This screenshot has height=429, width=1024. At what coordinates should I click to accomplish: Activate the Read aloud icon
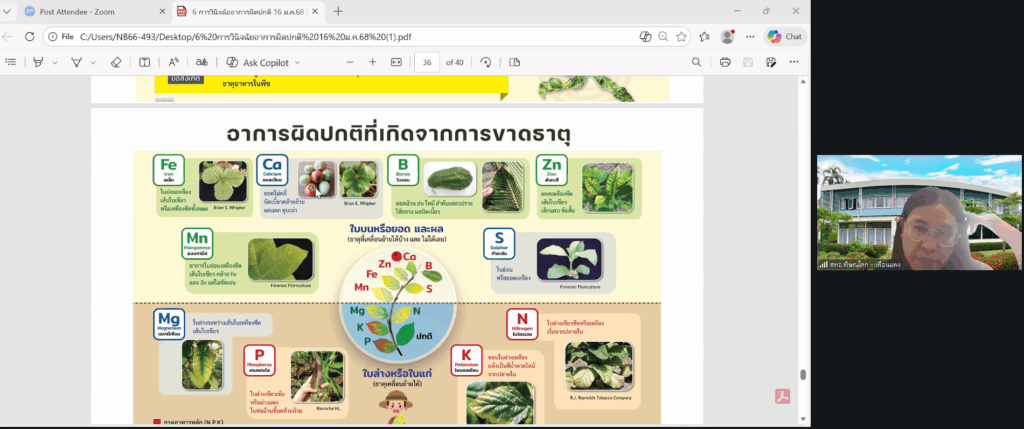click(173, 62)
